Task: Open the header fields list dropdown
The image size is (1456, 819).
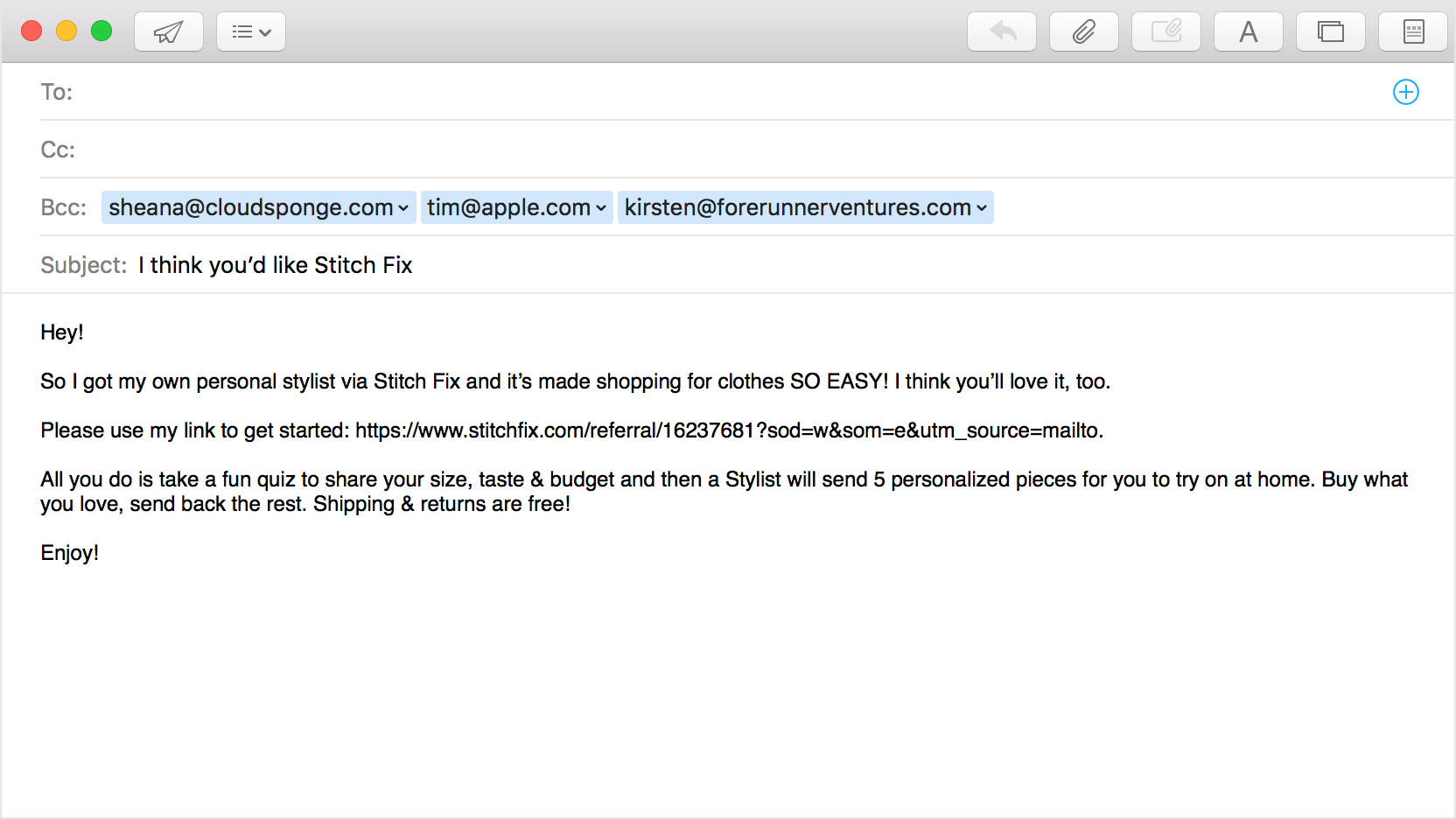Action: pyautogui.click(x=251, y=31)
